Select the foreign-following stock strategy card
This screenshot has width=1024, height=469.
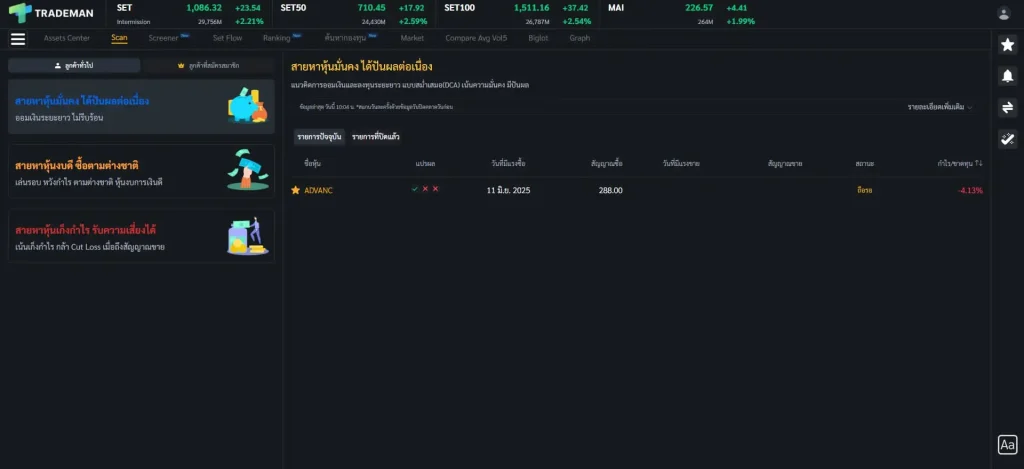point(141,172)
